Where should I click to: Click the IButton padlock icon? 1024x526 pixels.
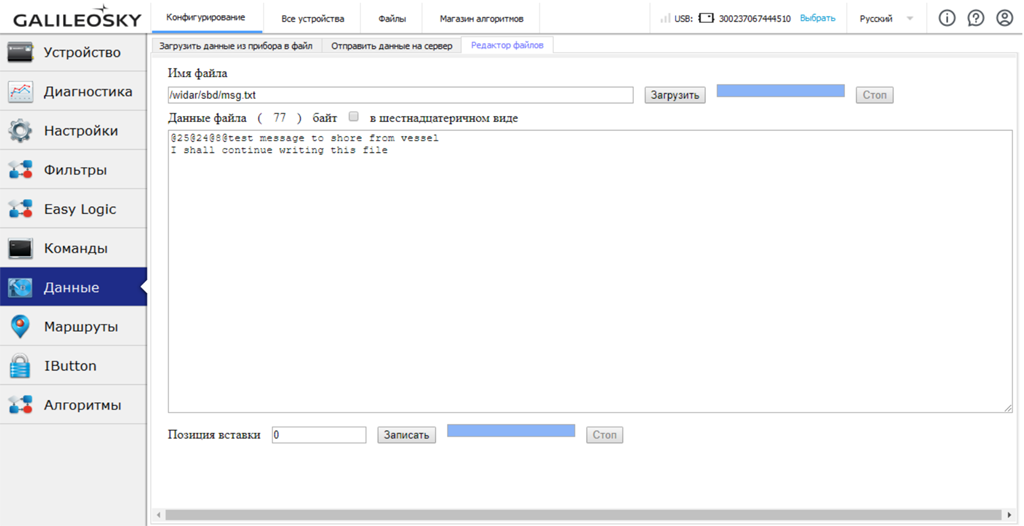(20, 366)
